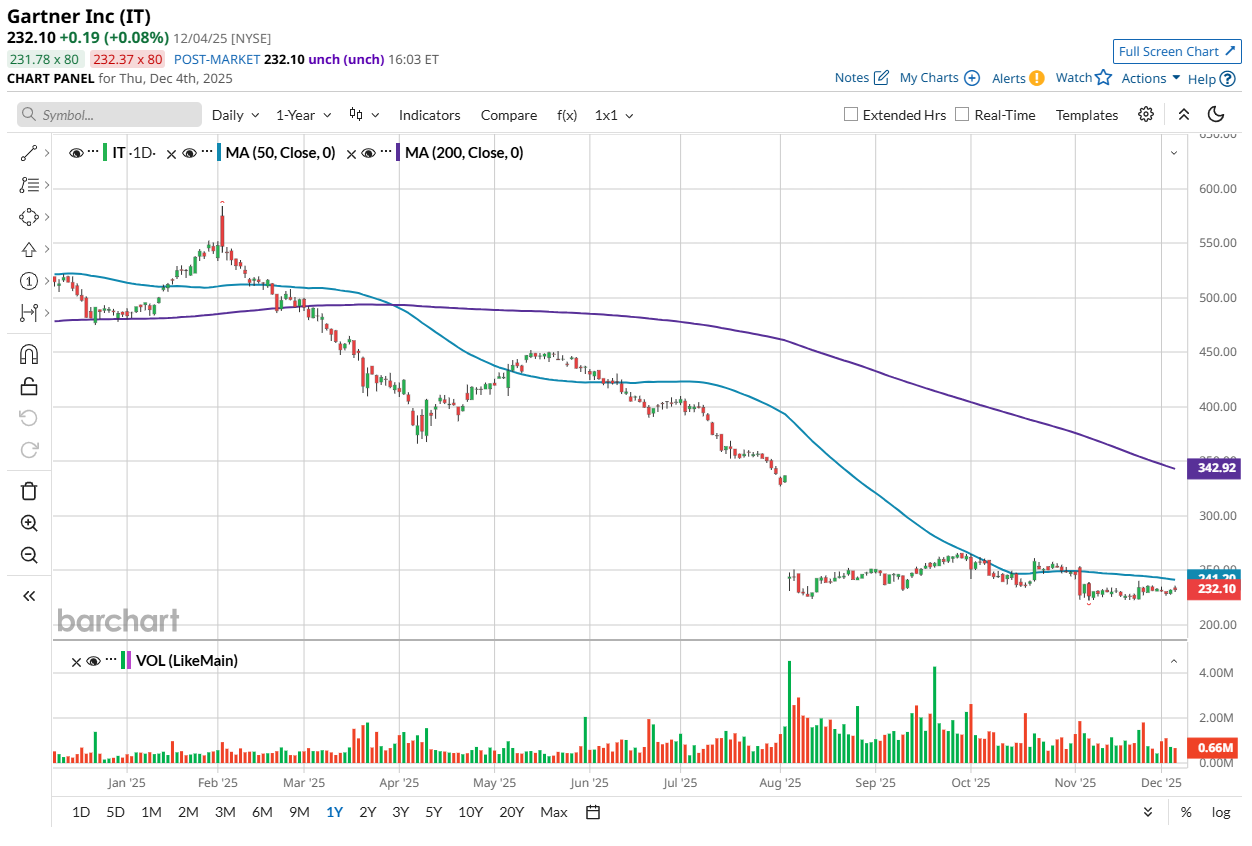Screen dimensions: 1252x846
Task: Hide the MA (200, Close, 0) line
Action: tap(368, 153)
